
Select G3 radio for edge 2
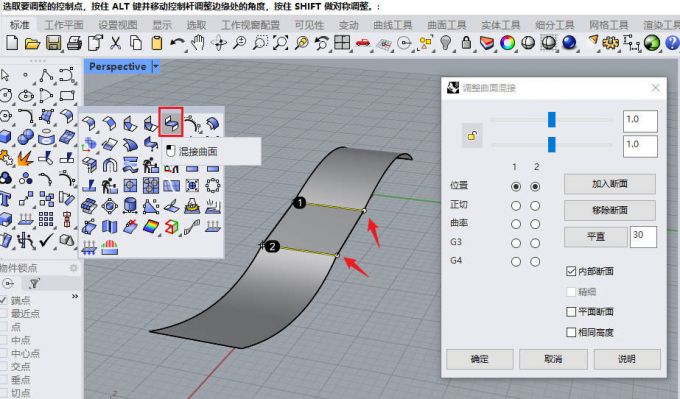click(535, 243)
